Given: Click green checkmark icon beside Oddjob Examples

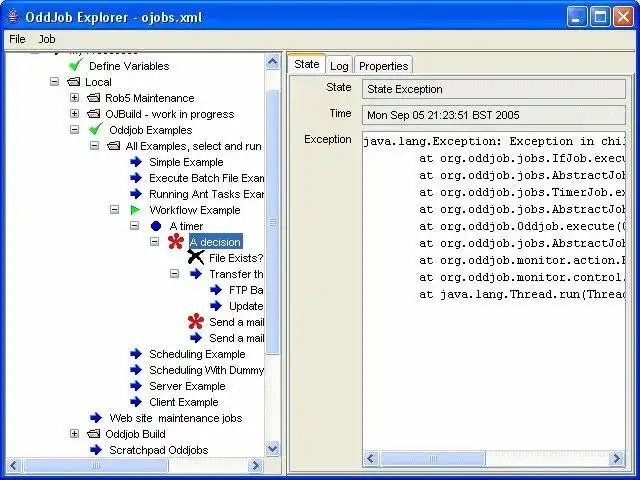Looking at the screenshot, I should (96, 129).
